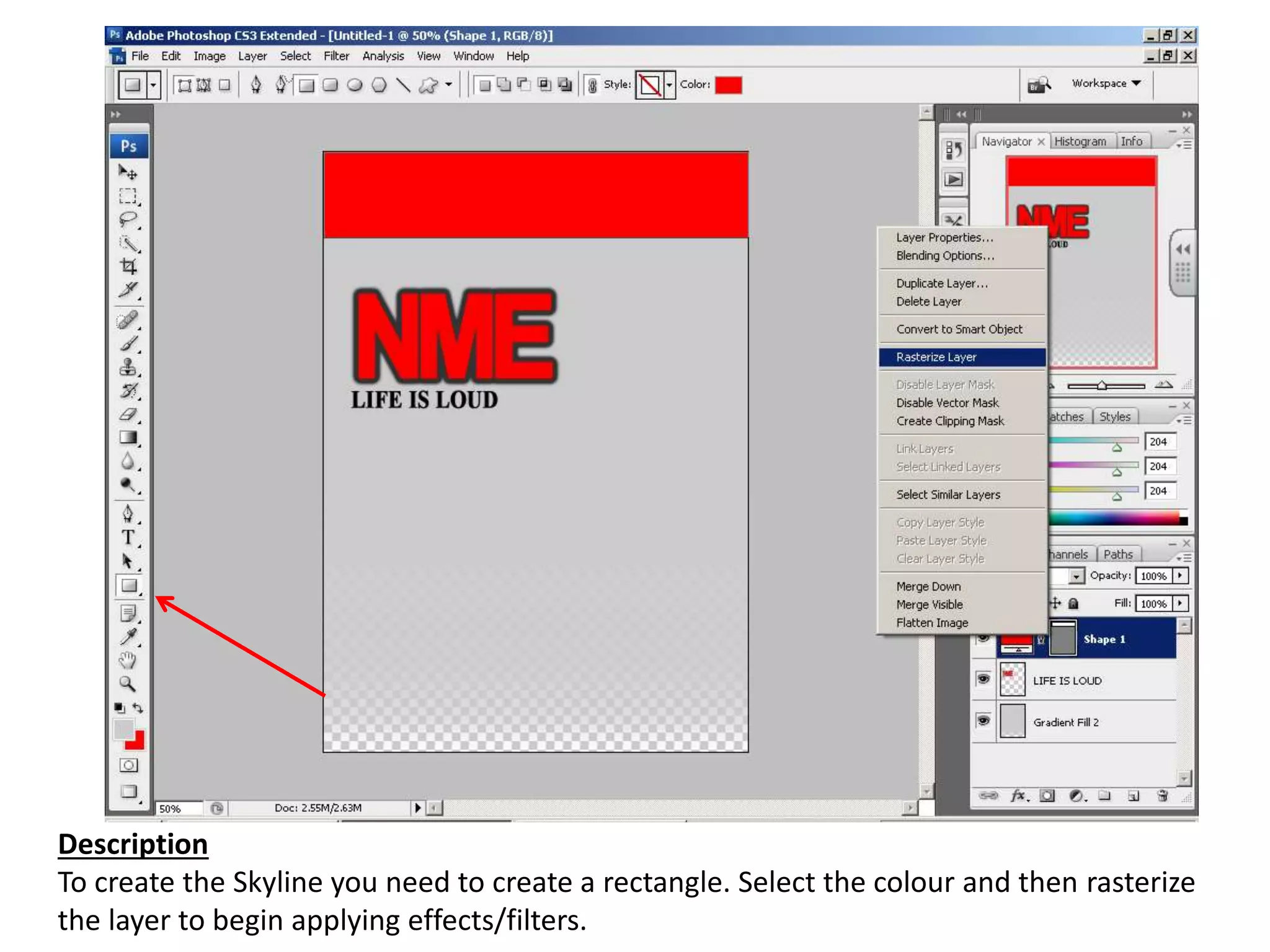Select the Blur tool
1270x952 pixels.
tap(128, 462)
